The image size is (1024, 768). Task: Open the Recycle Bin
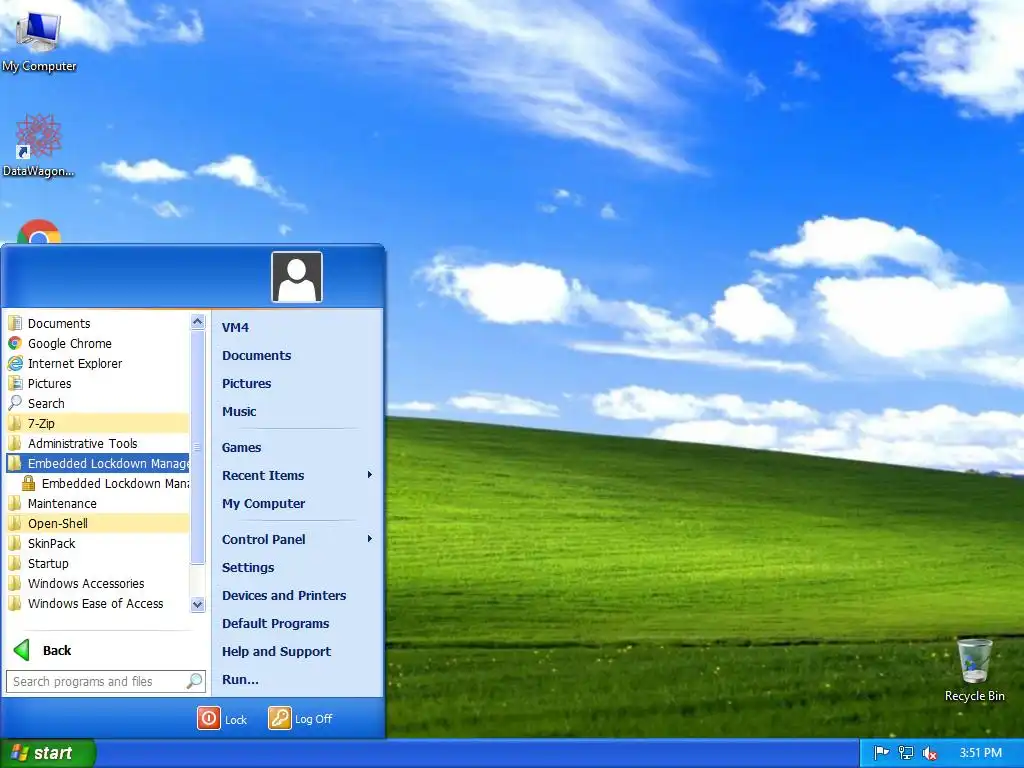click(x=974, y=670)
